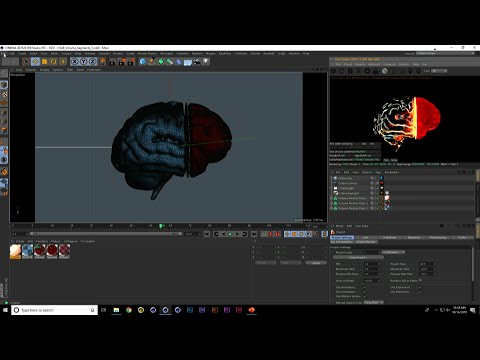
Task: Switch to the Referencing tab
Action: point(438,238)
